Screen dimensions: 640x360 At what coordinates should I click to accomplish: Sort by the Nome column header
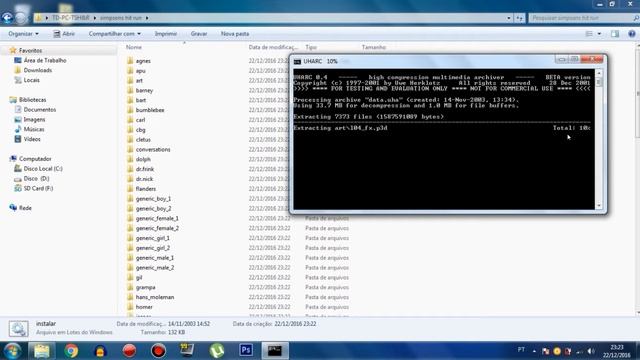133,47
